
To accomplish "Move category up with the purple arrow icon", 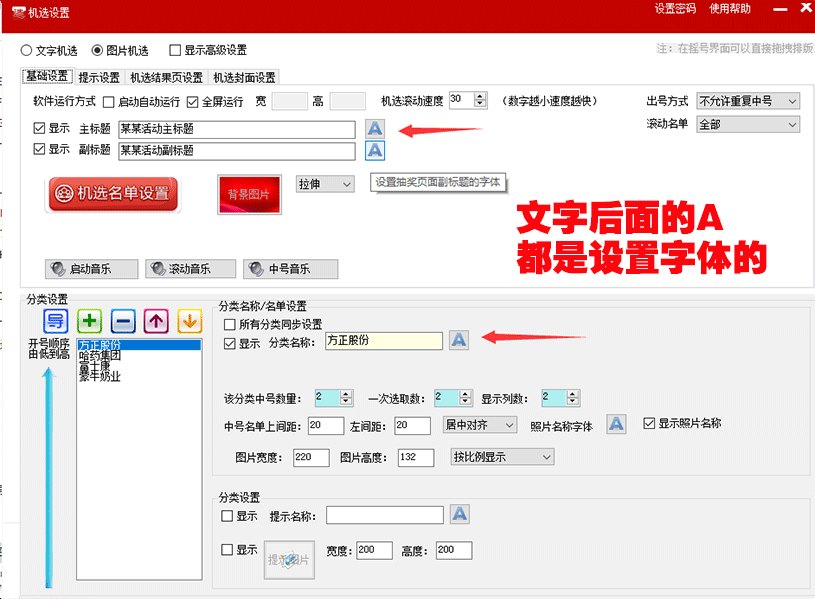I will [156, 321].
